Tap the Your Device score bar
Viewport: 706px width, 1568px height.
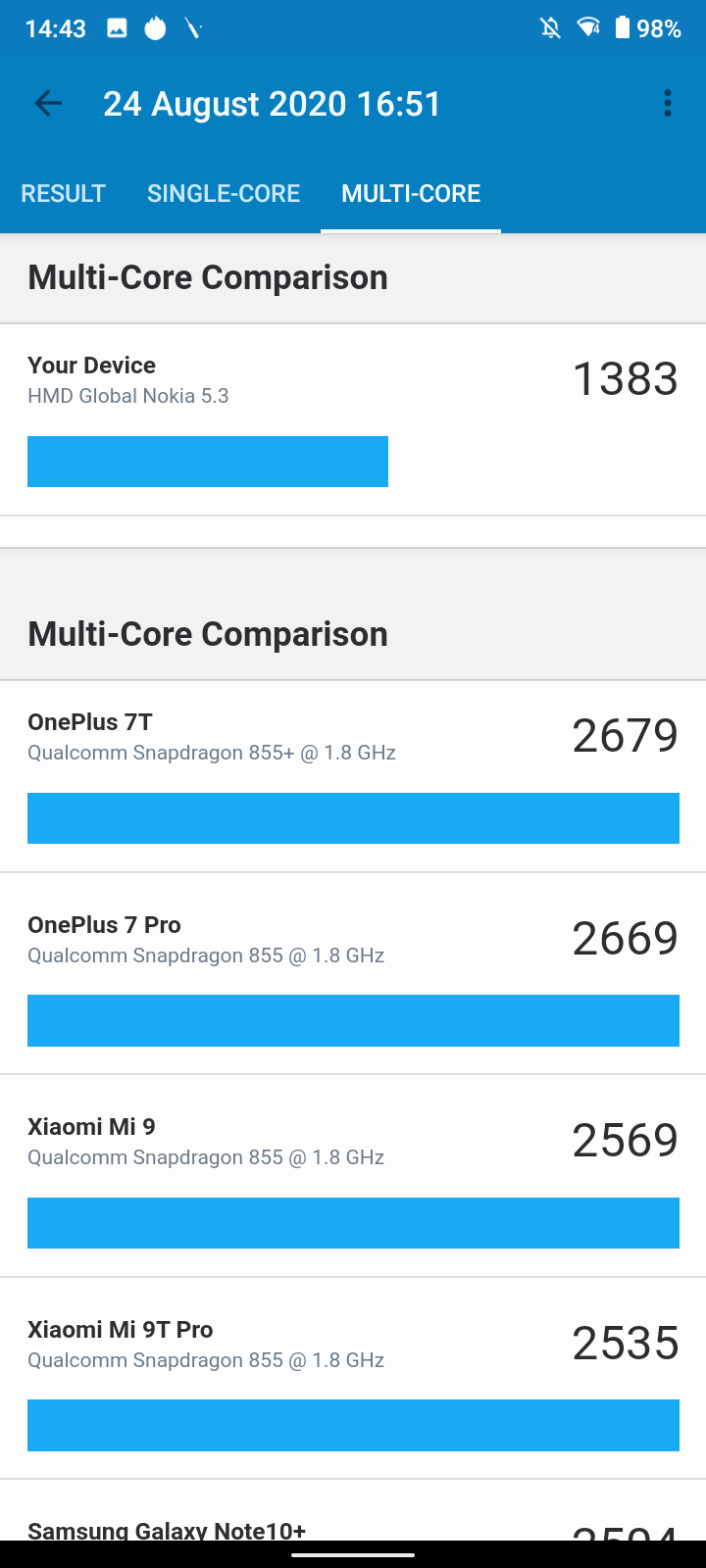pos(208,462)
